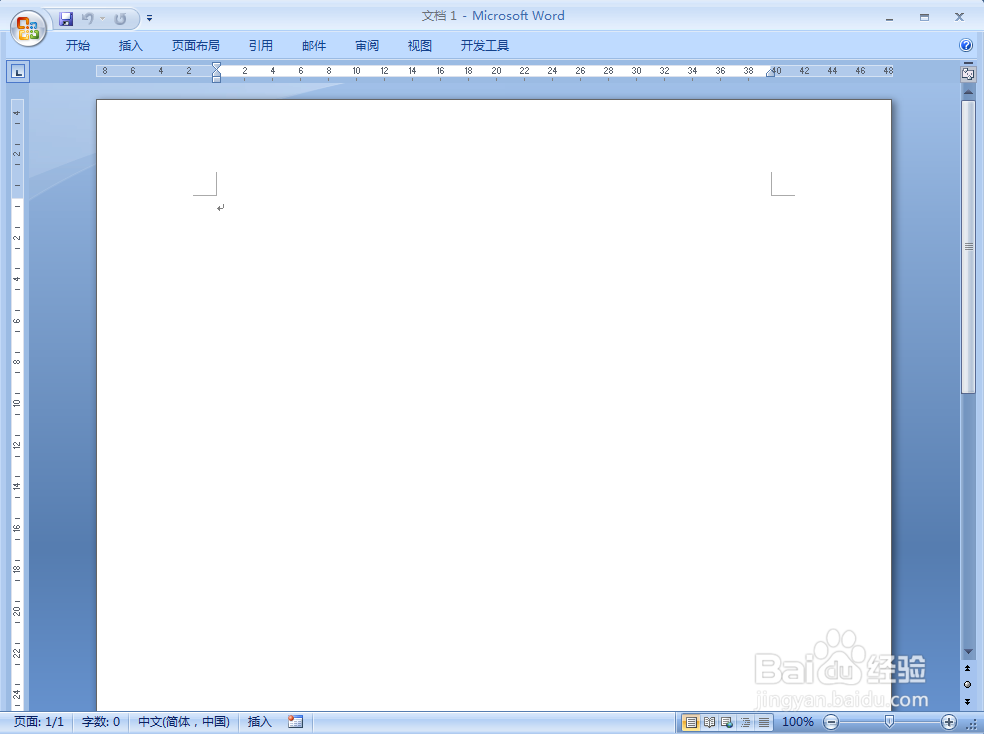The image size is (984, 734).
Task: Click scrollbar up arrow
Action: pos(968,92)
